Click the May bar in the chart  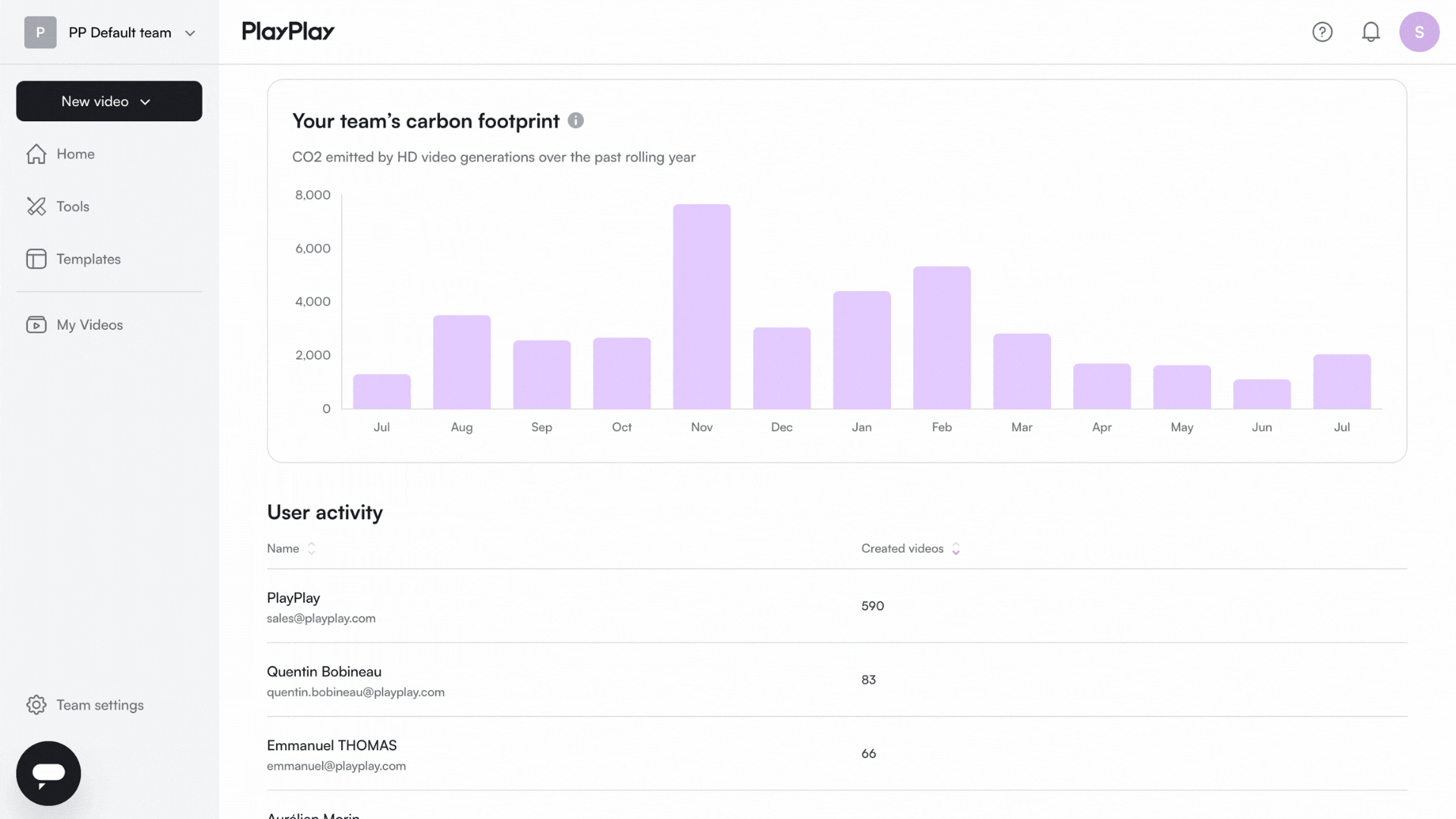(x=1182, y=387)
